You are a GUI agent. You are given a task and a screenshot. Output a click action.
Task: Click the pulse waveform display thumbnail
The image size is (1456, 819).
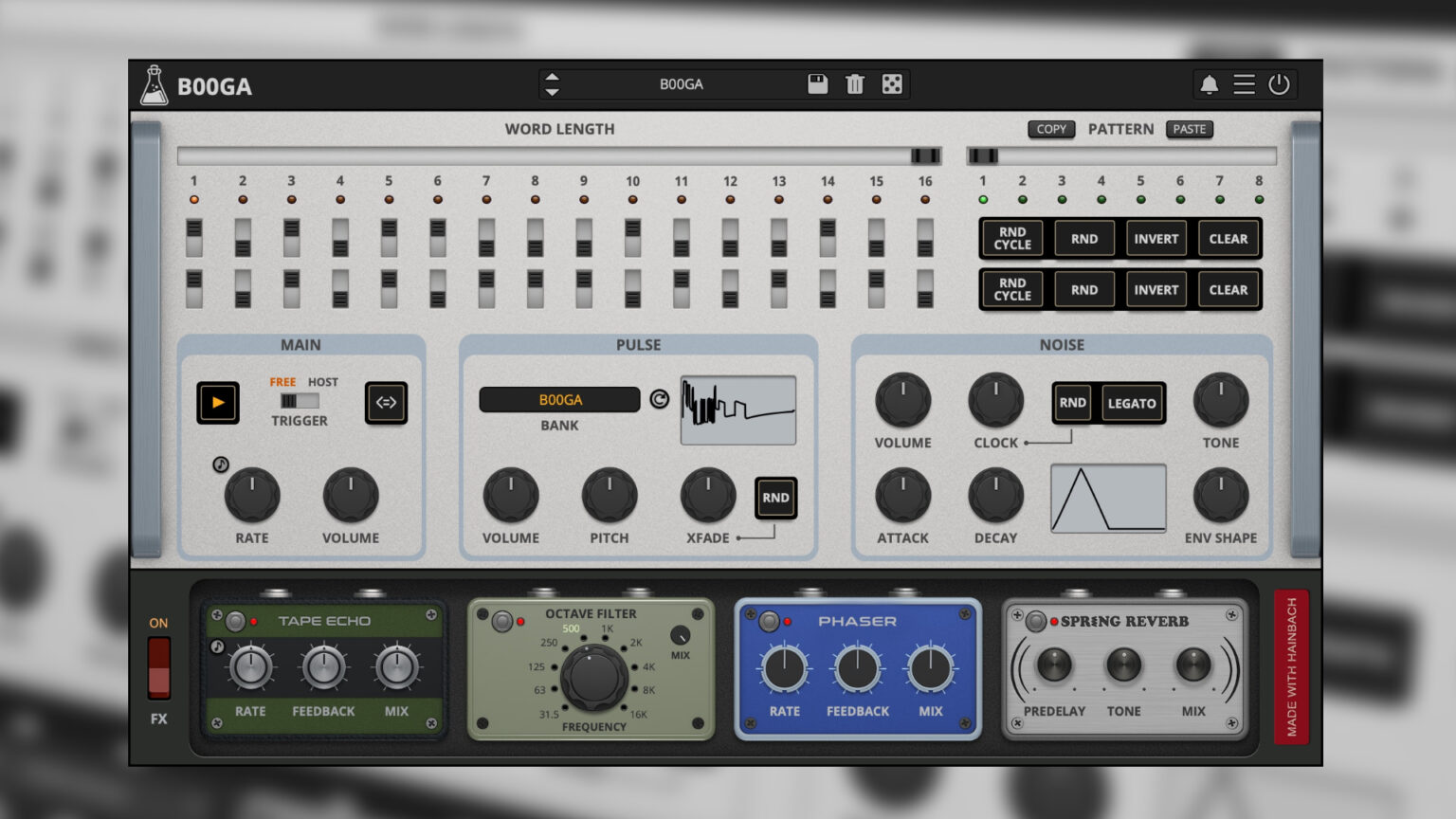tap(737, 409)
